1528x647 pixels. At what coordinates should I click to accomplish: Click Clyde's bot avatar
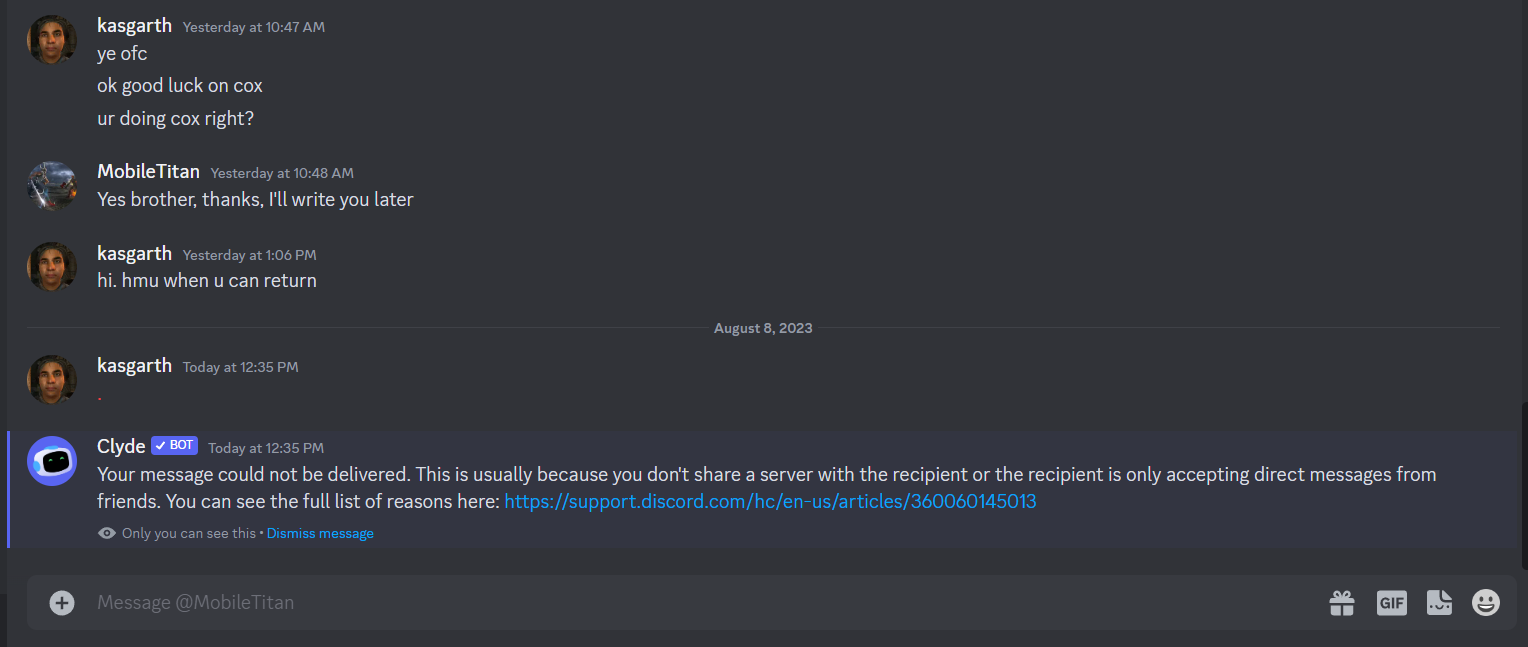(52, 461)
